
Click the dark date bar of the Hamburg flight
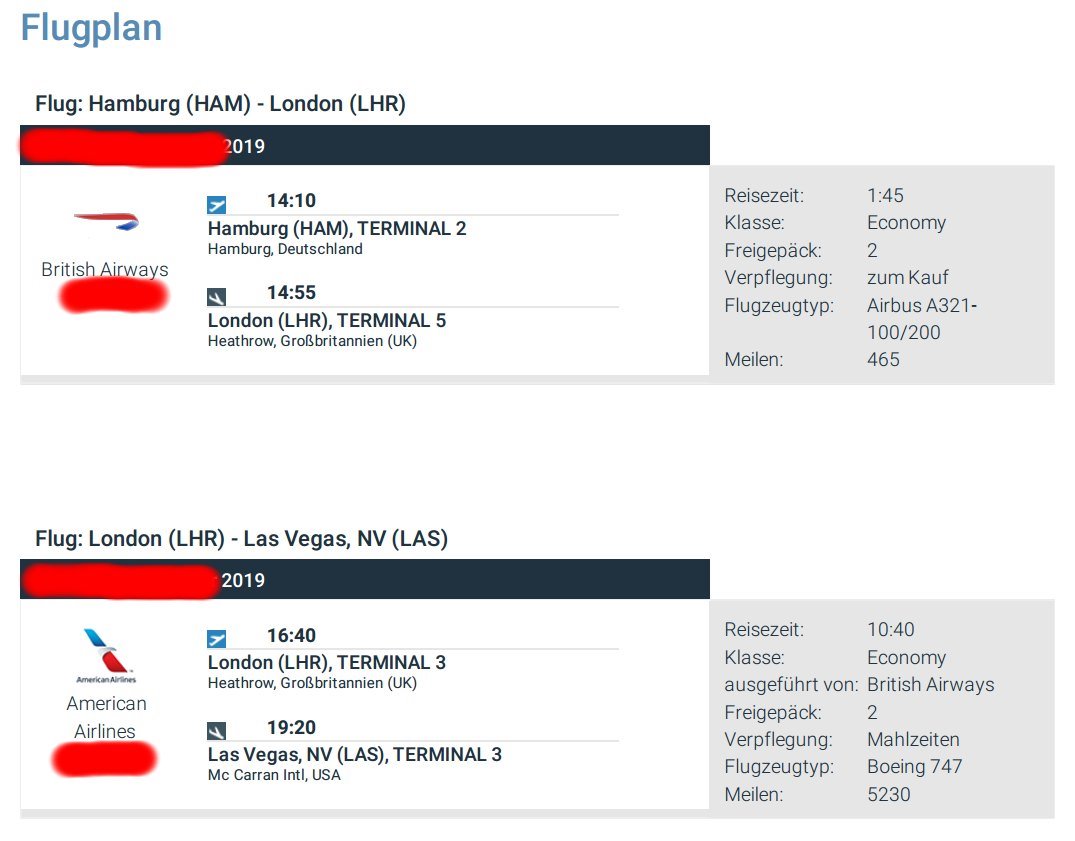(480, 146)
